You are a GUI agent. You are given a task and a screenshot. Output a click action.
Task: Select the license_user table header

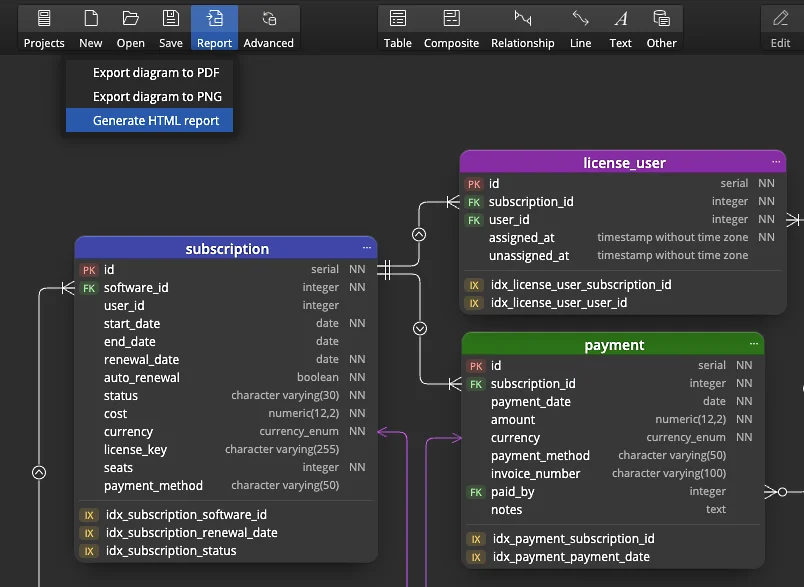pyautogui.click(x=623, y=163)
